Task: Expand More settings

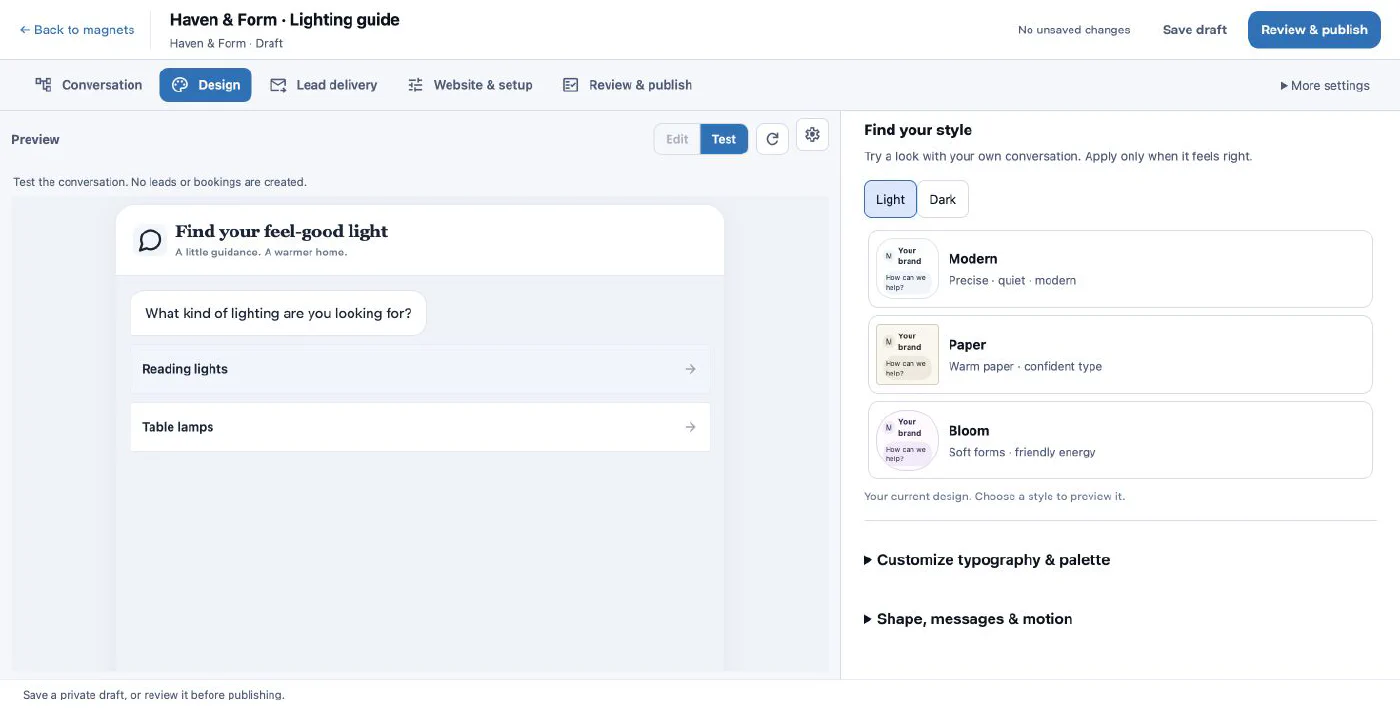Action: point(1325,85)
